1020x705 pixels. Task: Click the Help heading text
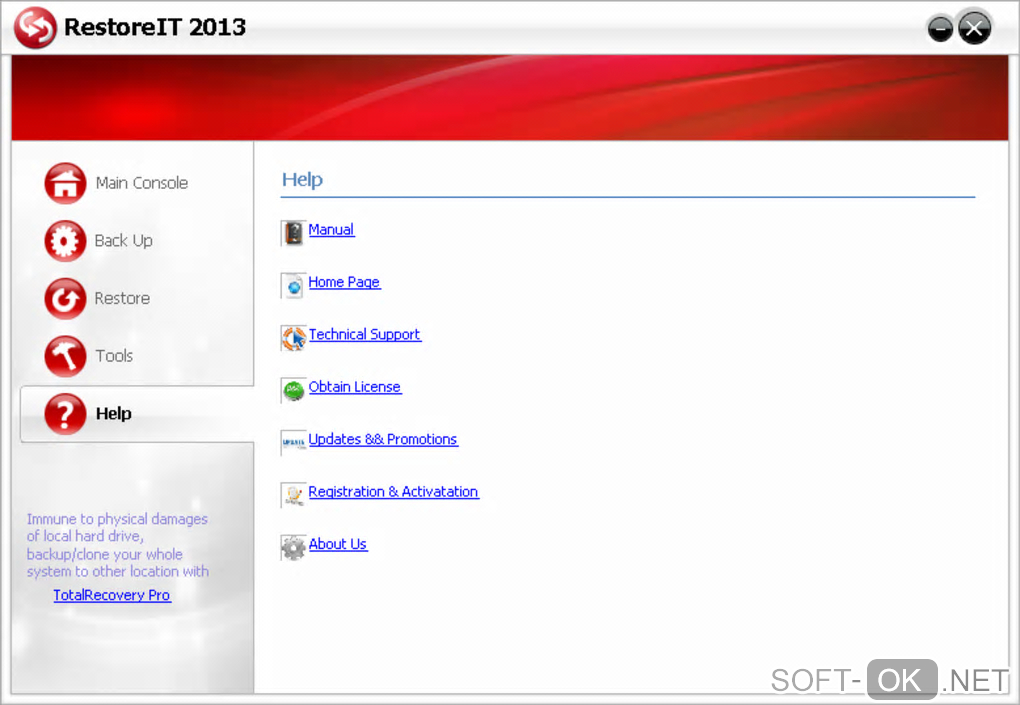tap(302, 180)
